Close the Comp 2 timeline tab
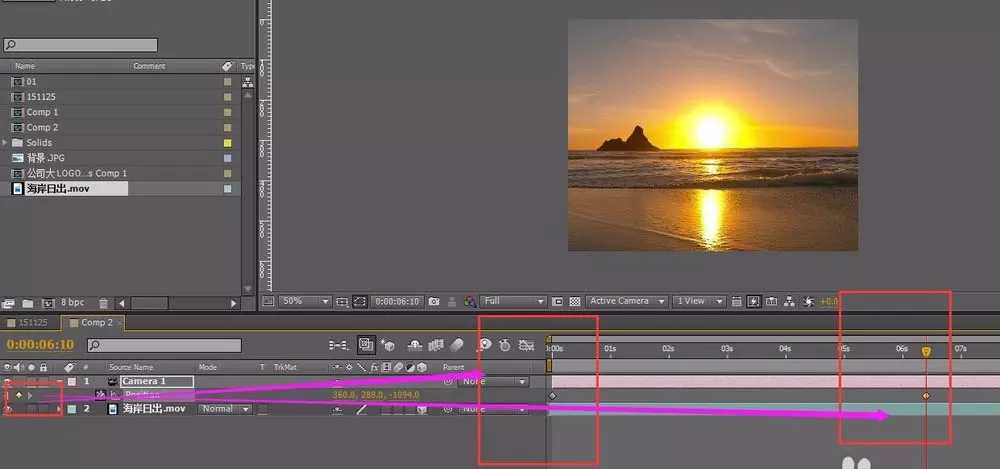The width and height of the screenshot is (1000, 469). pos(119,323)
